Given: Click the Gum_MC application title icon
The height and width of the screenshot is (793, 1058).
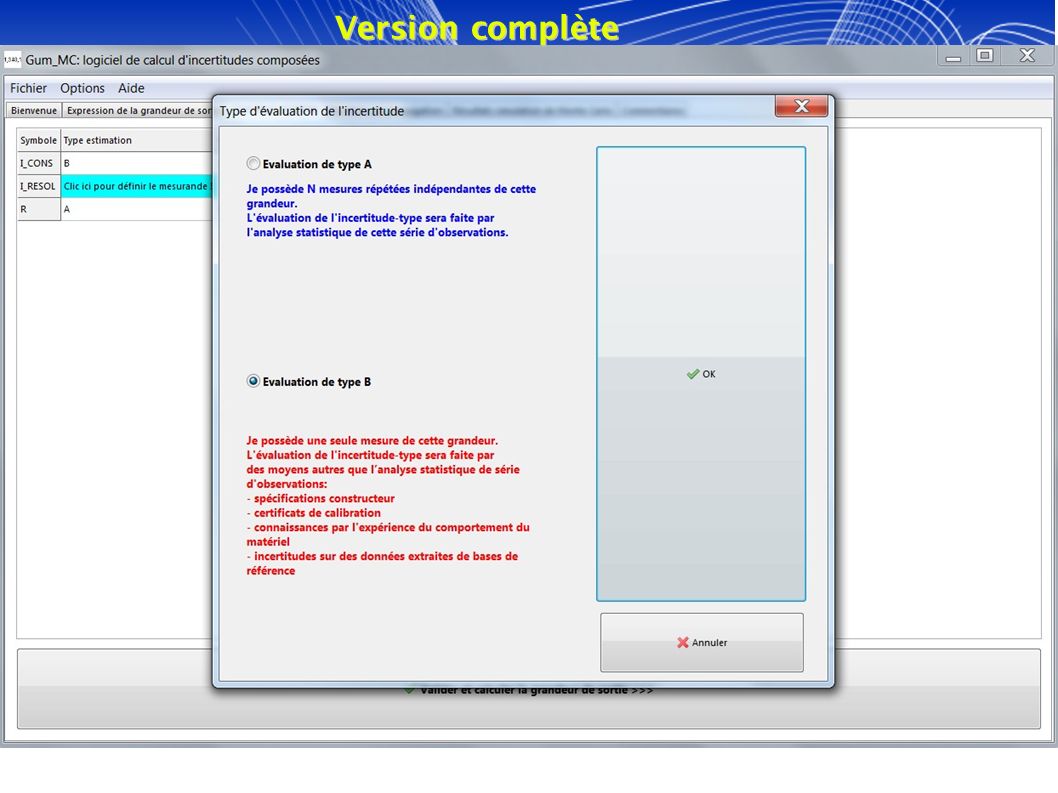Looking at the screenshot, I should pos(13,60).
